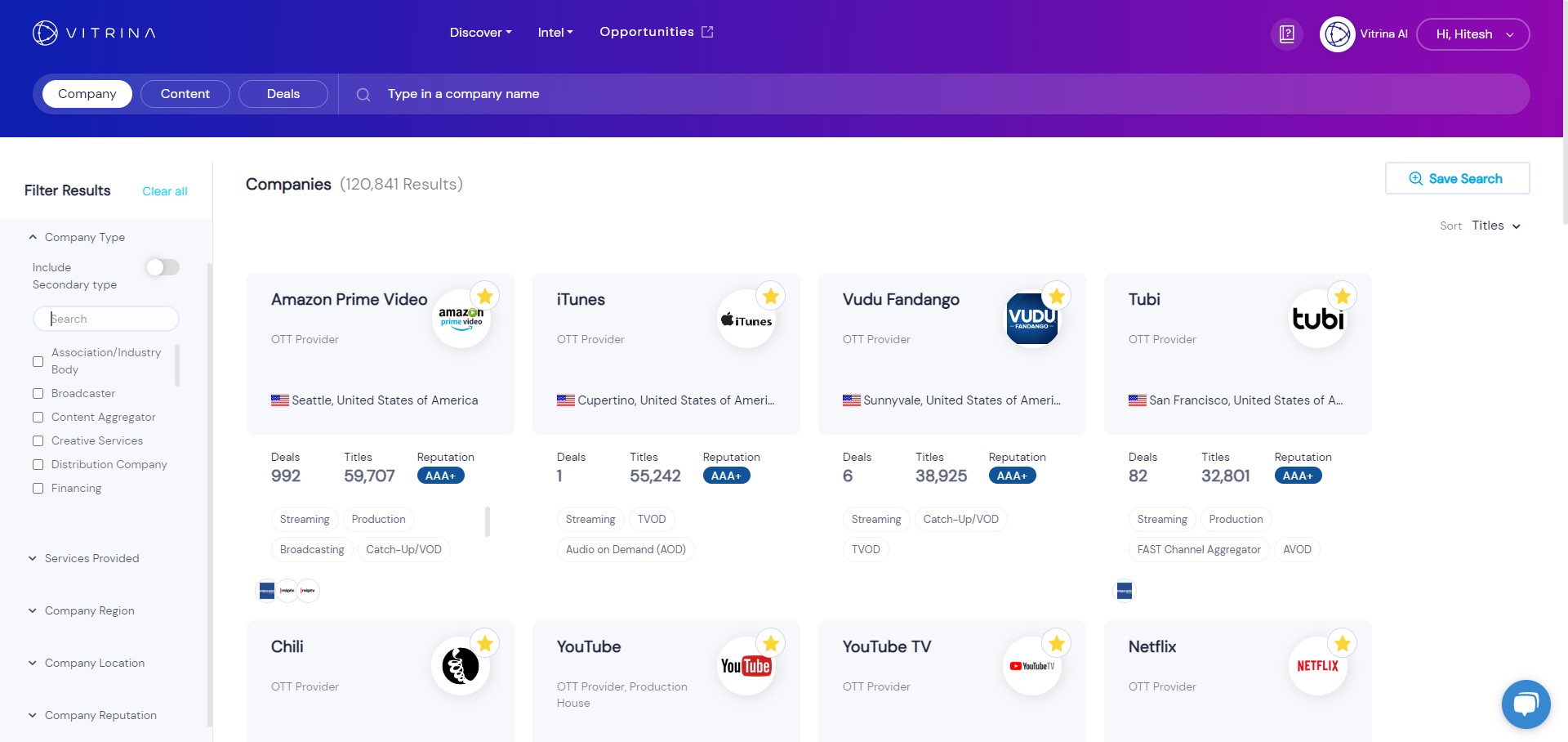The height and width of the screenshot is (742, 1568).
Task: Click the Vitrina logo in header
Action: tap(94, 33)
